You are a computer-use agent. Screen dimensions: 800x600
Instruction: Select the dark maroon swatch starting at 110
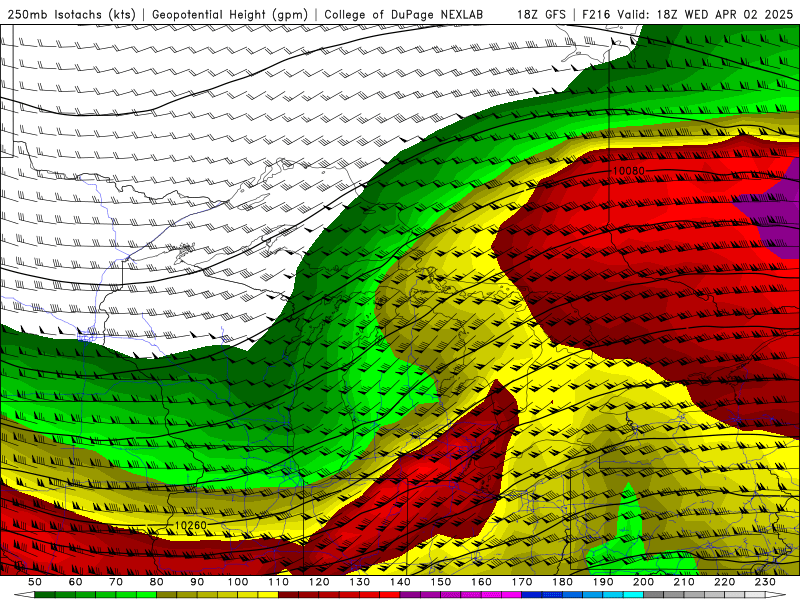289,595
